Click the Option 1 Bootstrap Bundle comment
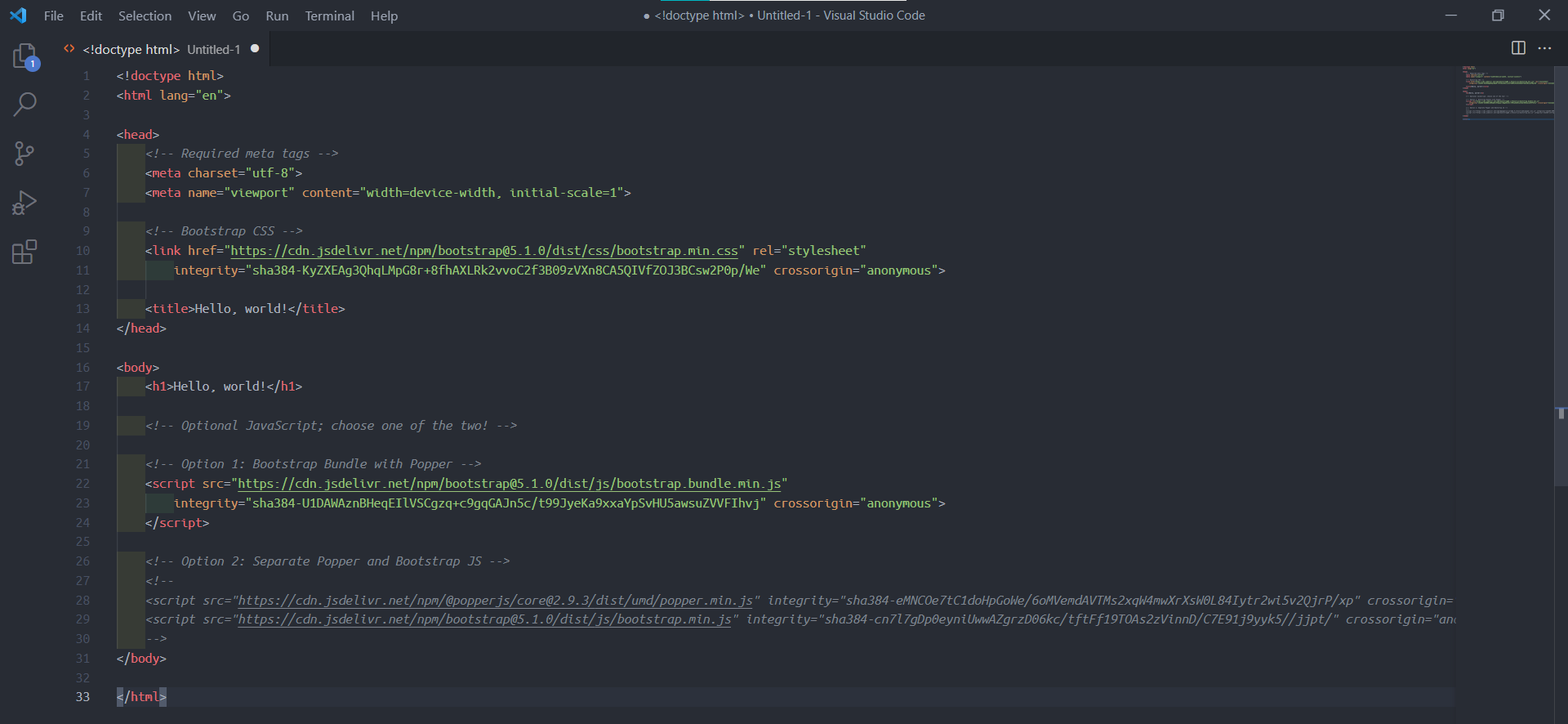Screen dimensions: 1568x724 tap(313, 464)
